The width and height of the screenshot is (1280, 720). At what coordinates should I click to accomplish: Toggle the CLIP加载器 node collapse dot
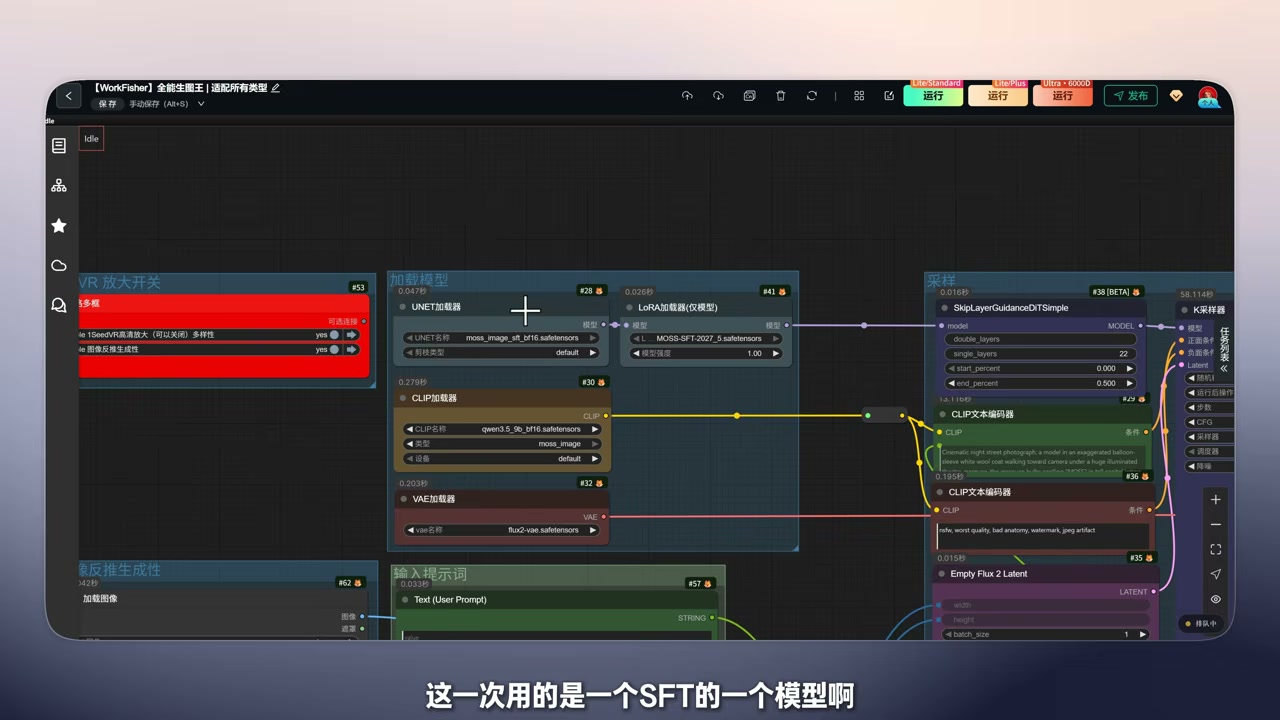(403, 398)
